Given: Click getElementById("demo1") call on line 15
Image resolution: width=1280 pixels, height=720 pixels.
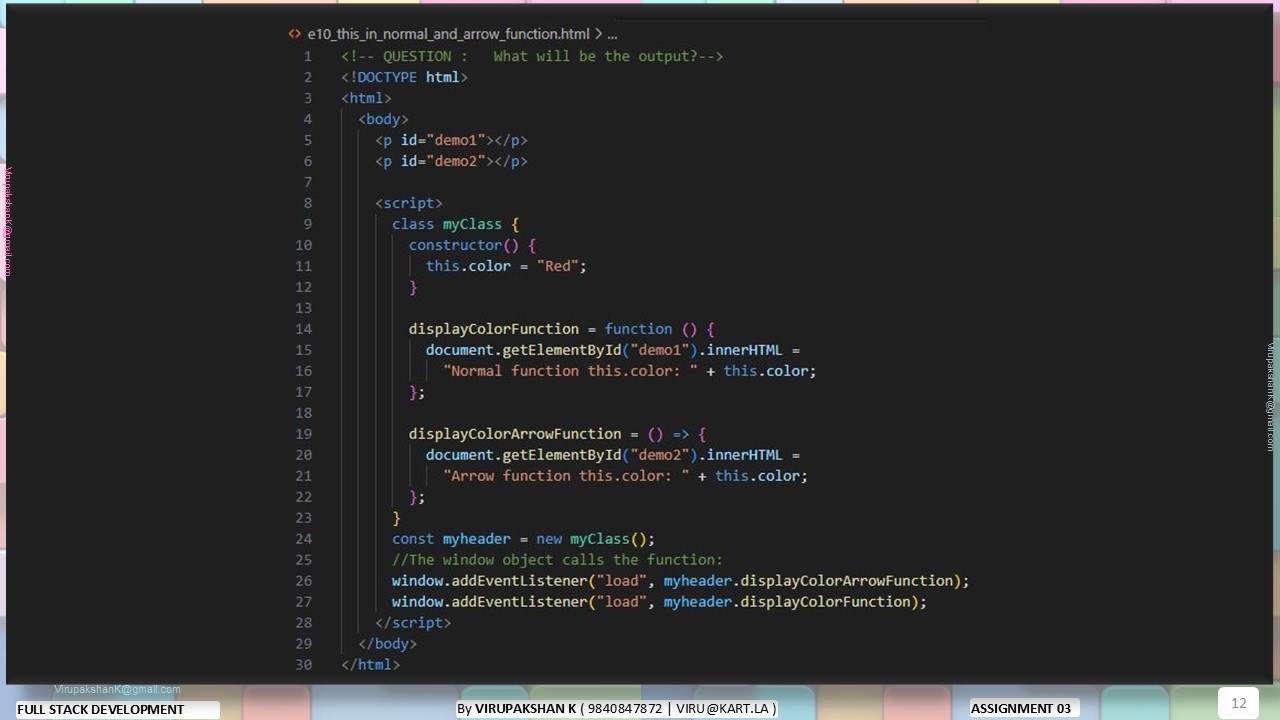Looking at the screenshot, I should [x=600, y=350].
